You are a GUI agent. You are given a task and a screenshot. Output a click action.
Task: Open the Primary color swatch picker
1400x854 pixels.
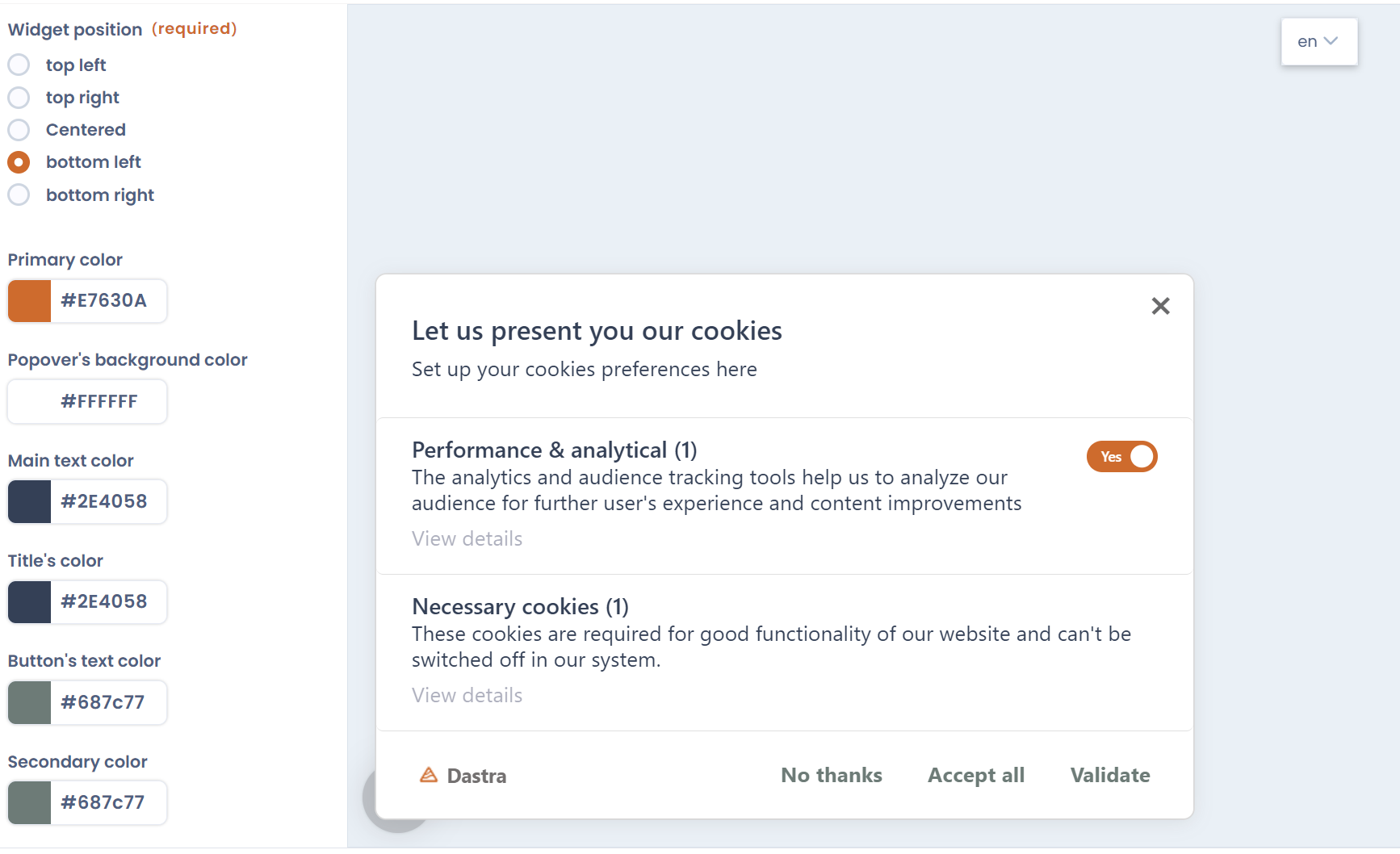[28, 300]
